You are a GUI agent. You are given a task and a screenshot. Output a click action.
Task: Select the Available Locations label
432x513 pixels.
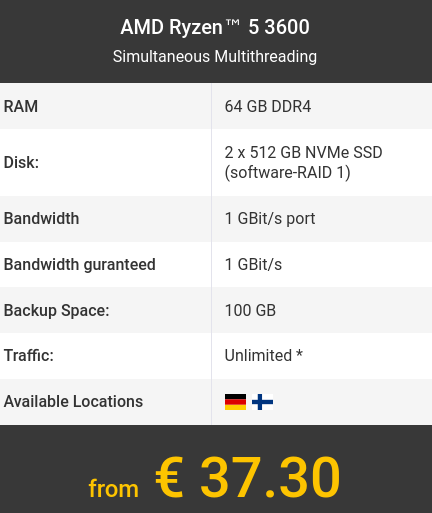click(73, 401)
